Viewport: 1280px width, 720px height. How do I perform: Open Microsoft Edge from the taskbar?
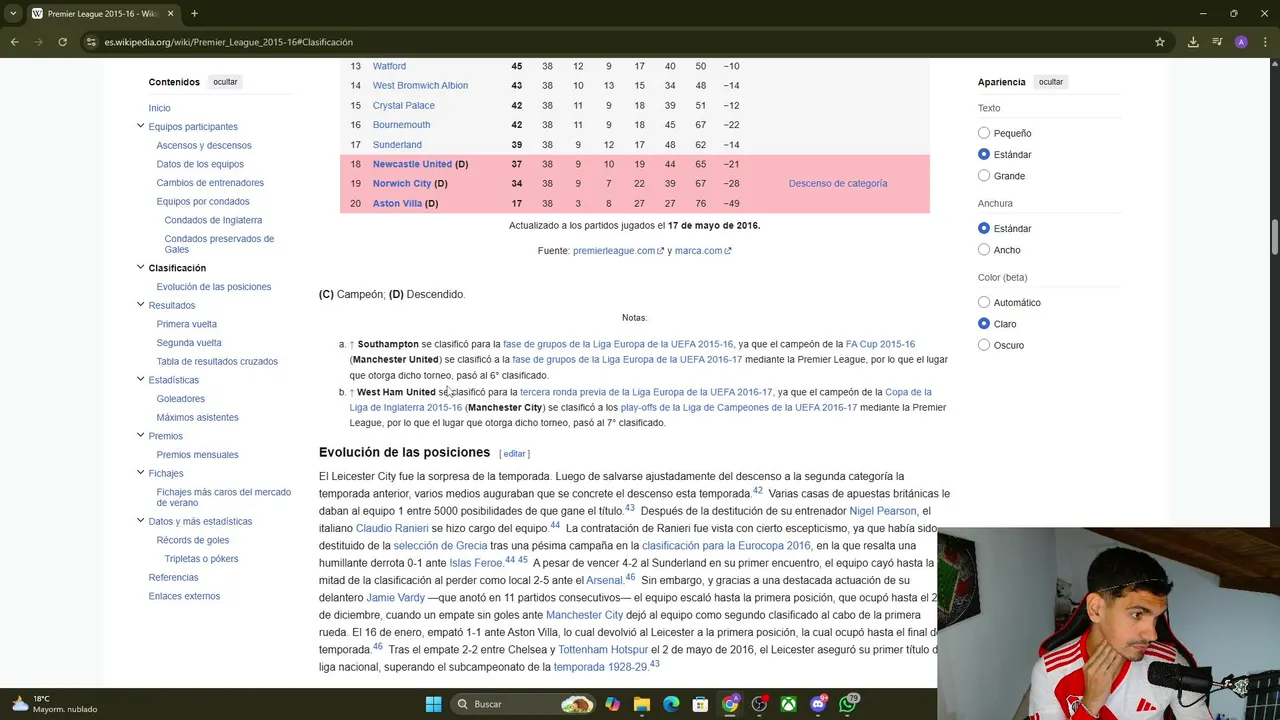[x=671, y=704]
